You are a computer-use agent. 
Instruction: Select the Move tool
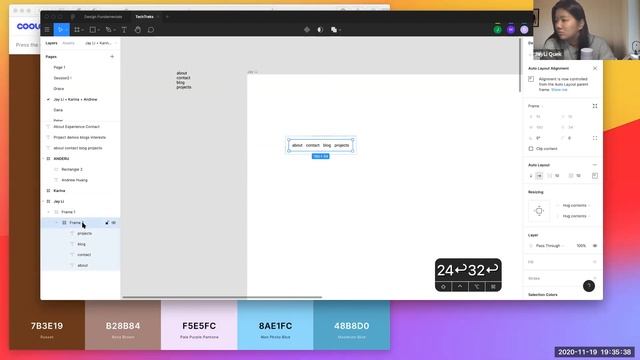(61, 29)
